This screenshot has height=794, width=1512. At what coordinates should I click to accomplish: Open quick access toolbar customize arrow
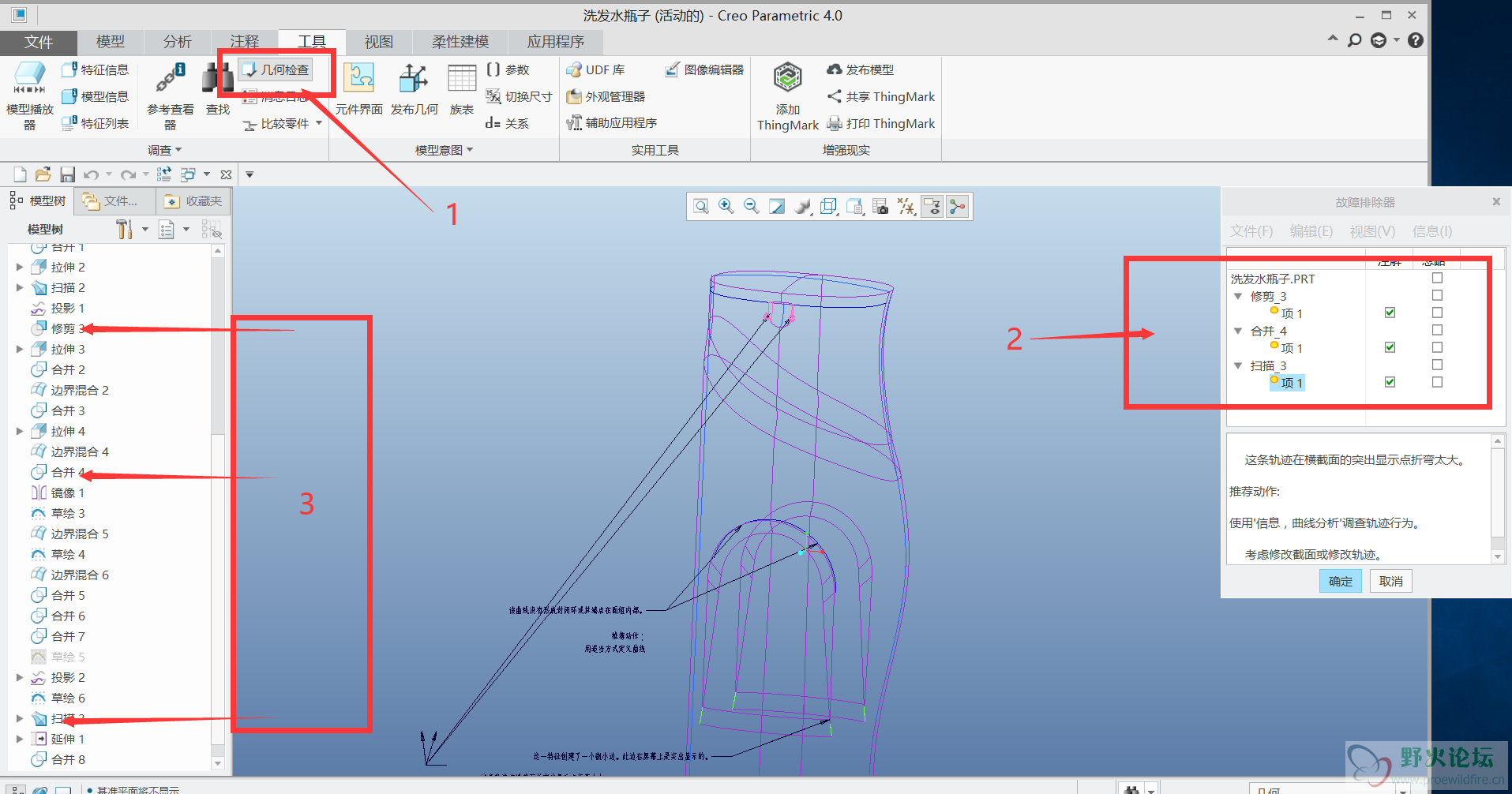click(249, 174)
